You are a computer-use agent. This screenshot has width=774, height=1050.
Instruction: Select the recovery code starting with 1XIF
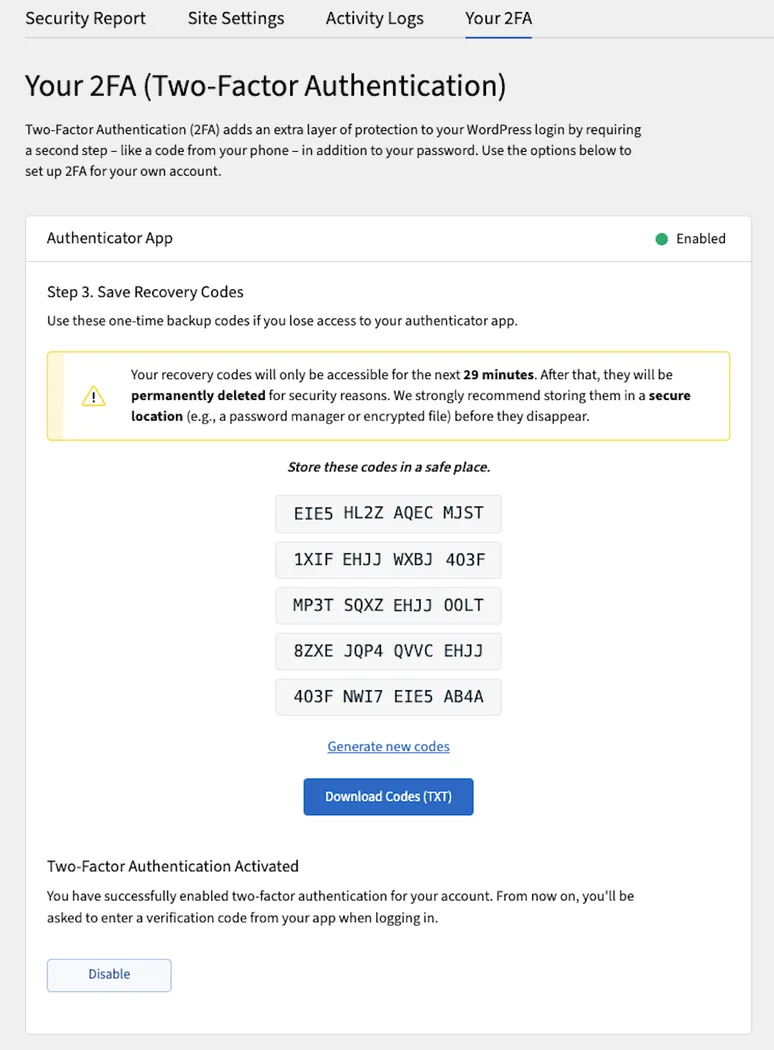pyautogui.click(x=388, y=560)
